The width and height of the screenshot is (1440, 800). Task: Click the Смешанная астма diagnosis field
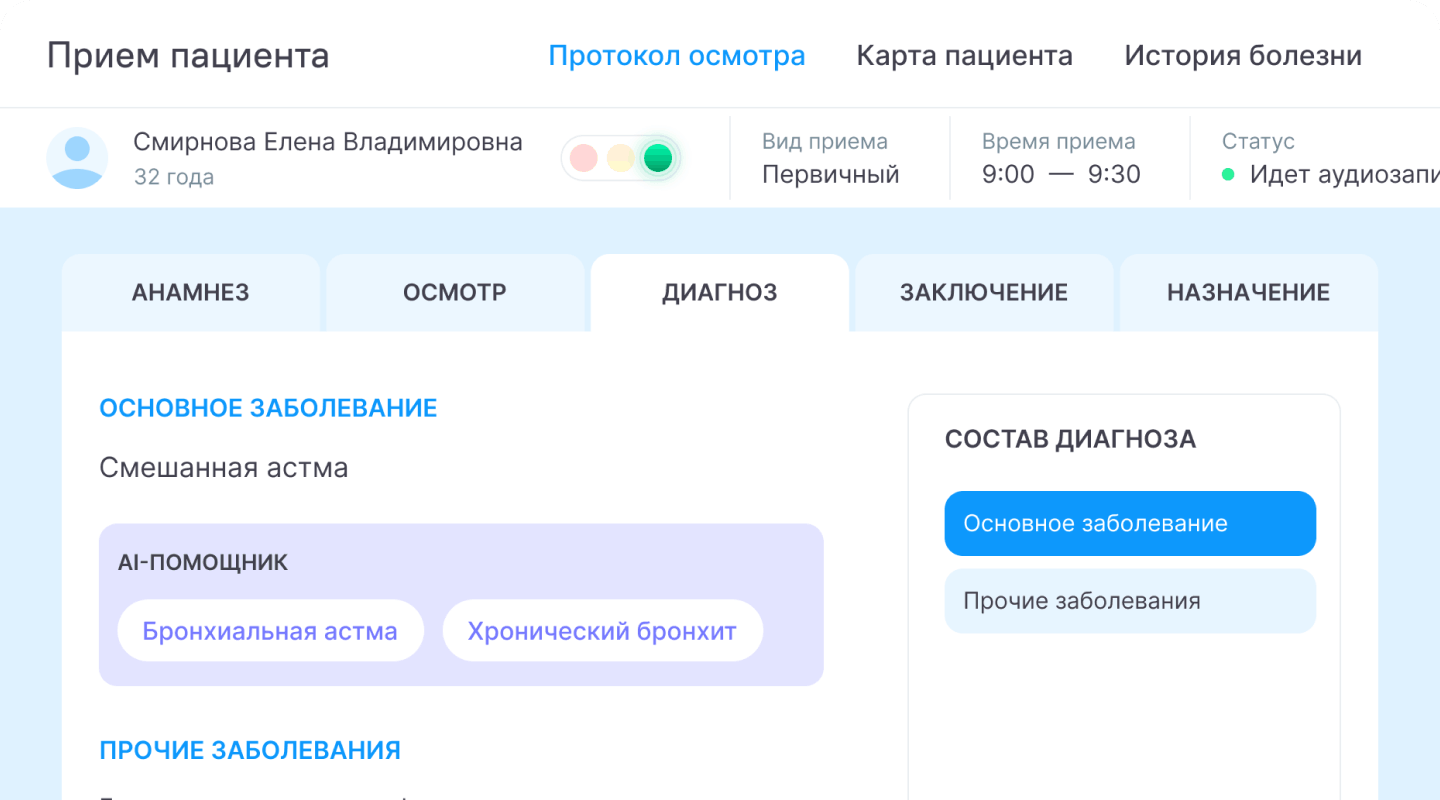[x=224, y=467]
